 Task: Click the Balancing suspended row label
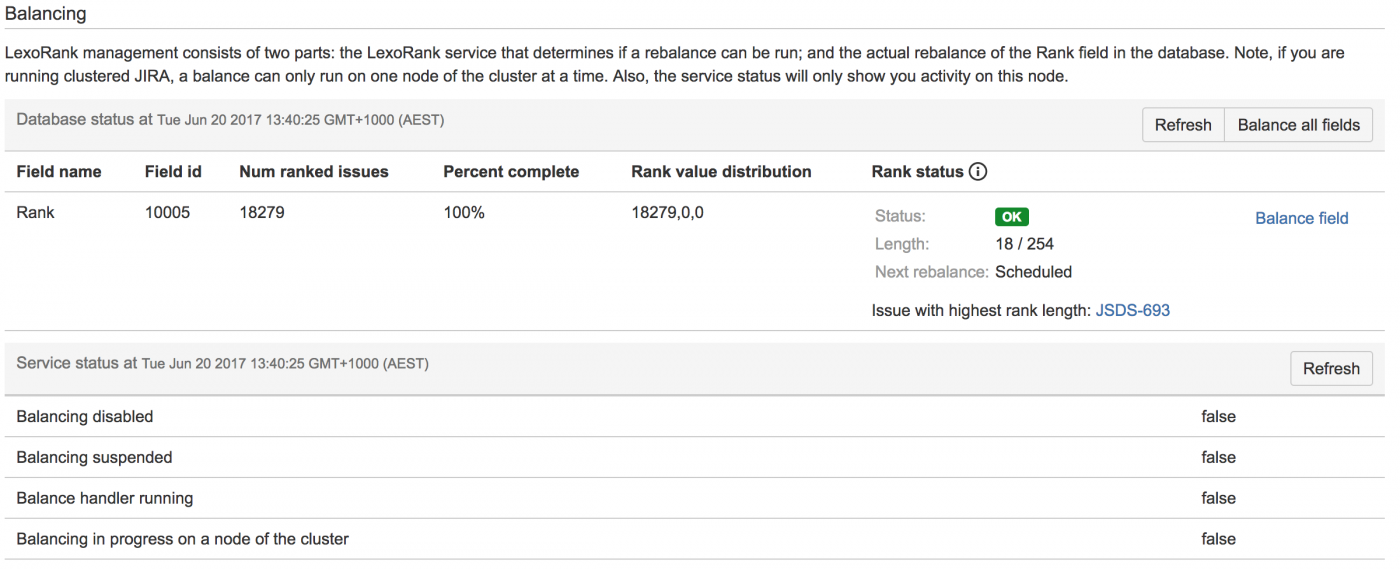point(94,458)
